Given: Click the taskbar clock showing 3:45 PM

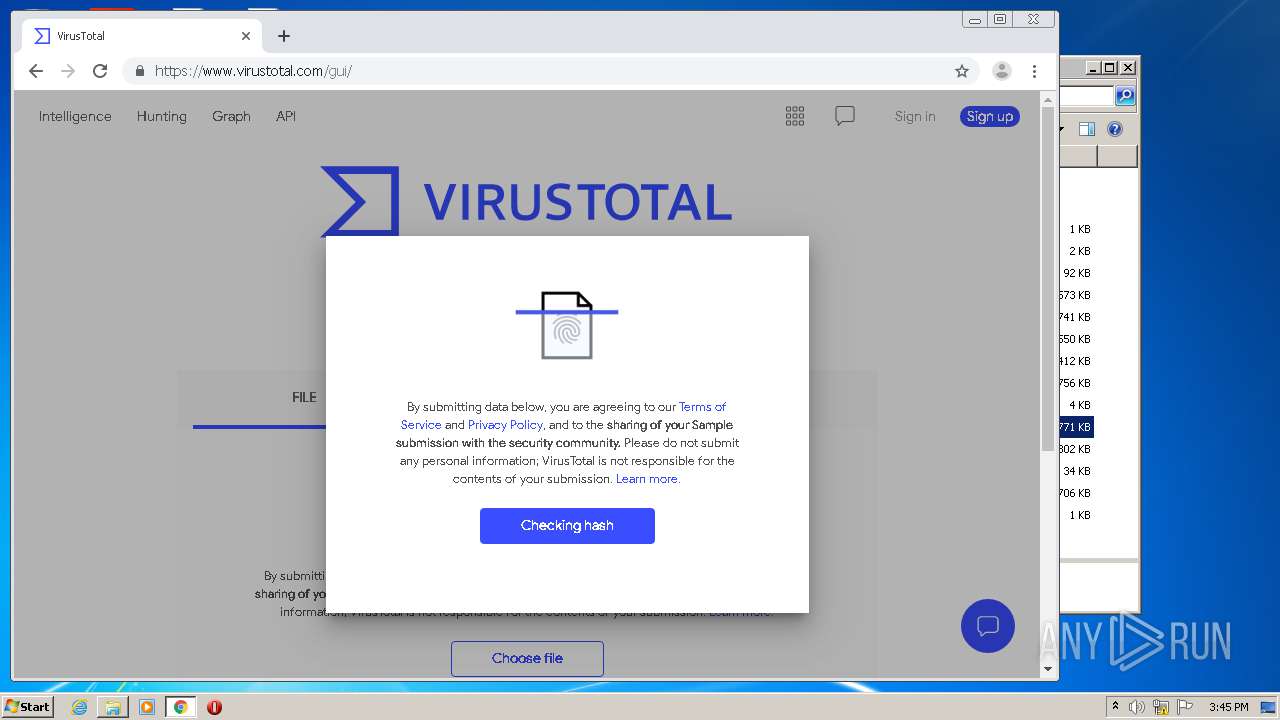Looking at the screenshot, I should tap(1228, 707).
